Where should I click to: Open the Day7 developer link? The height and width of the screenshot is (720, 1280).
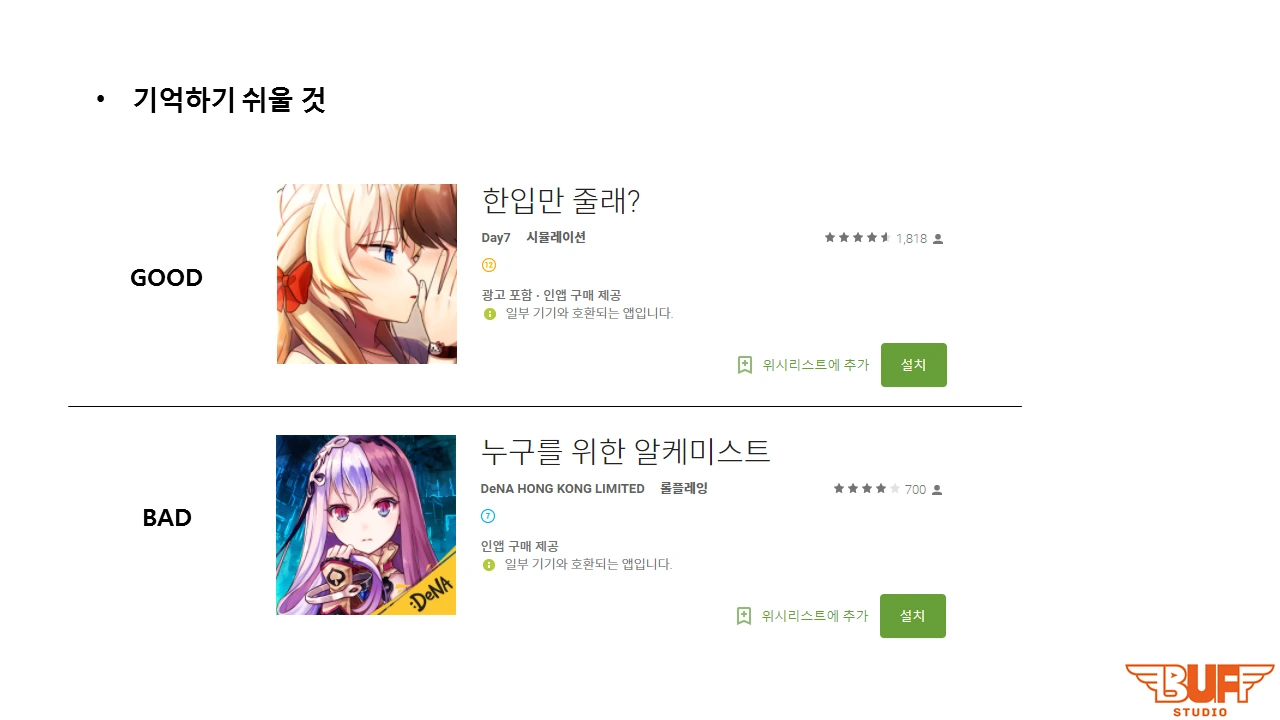496,238
